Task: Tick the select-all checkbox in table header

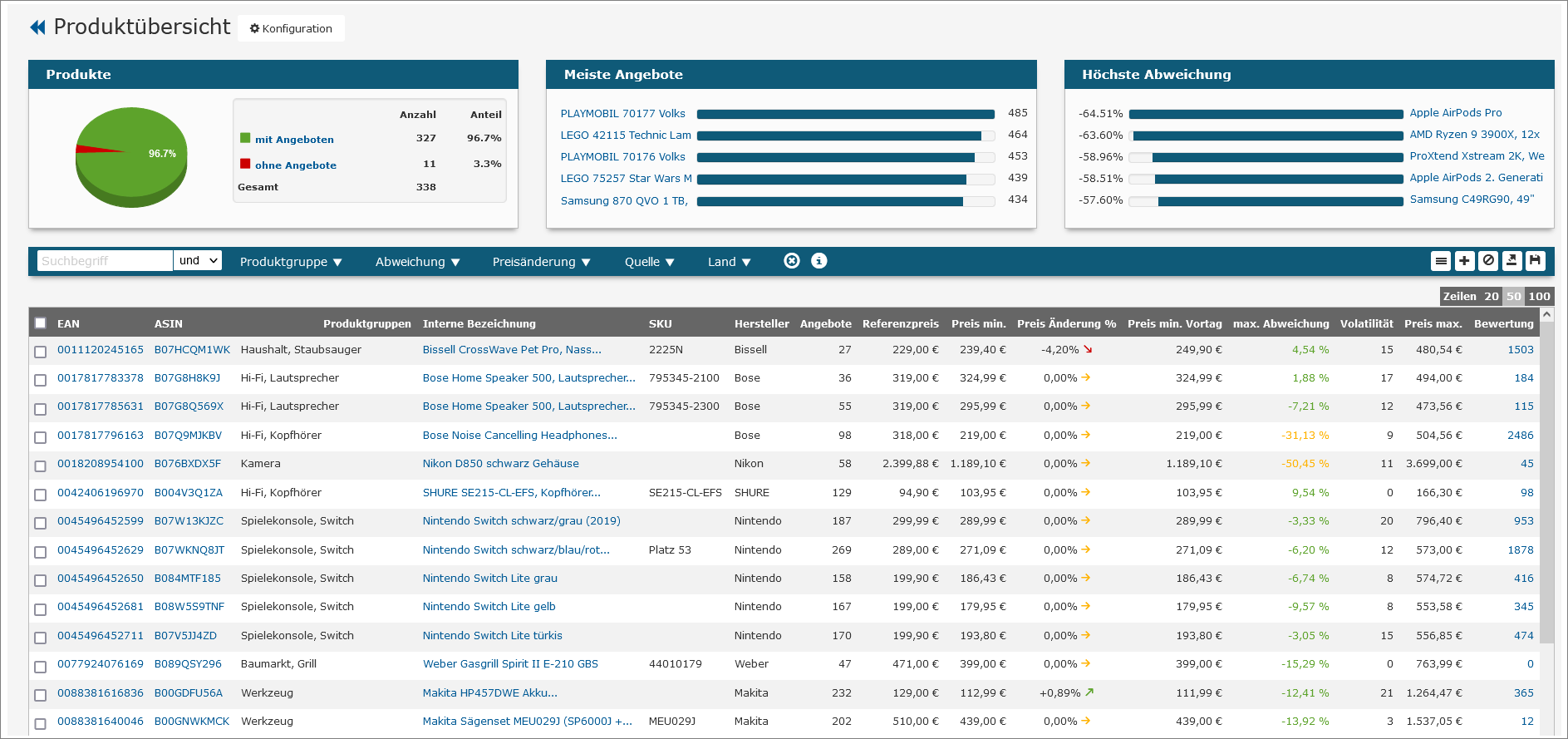Action: coord(40,323)
